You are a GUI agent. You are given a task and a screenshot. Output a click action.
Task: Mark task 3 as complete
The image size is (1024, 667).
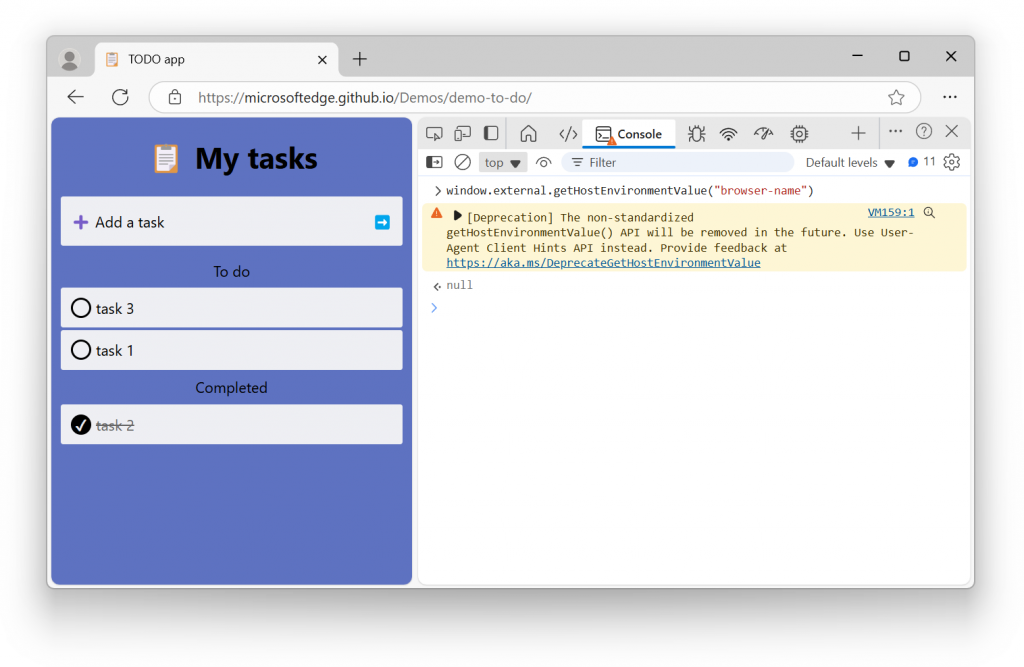tap(81, 308)
